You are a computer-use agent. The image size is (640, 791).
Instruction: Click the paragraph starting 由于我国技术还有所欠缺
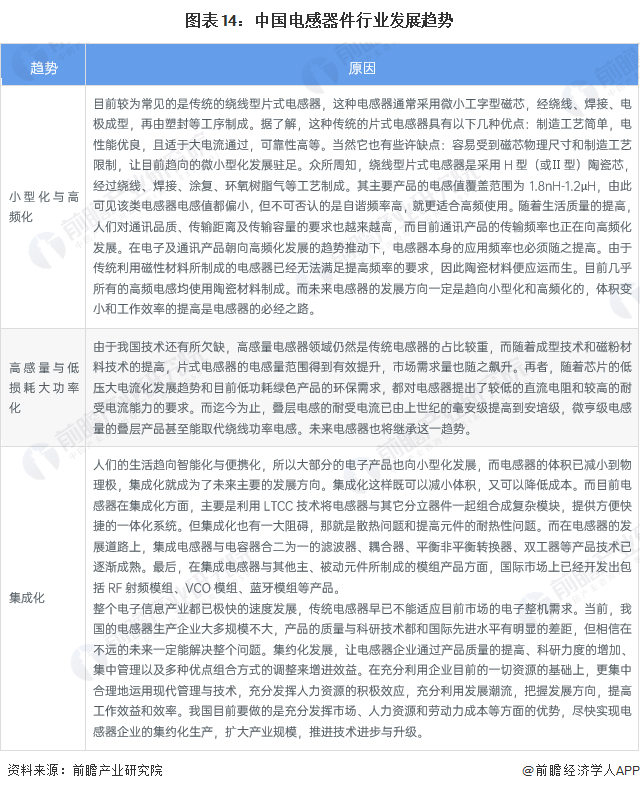tap(362, 387)
